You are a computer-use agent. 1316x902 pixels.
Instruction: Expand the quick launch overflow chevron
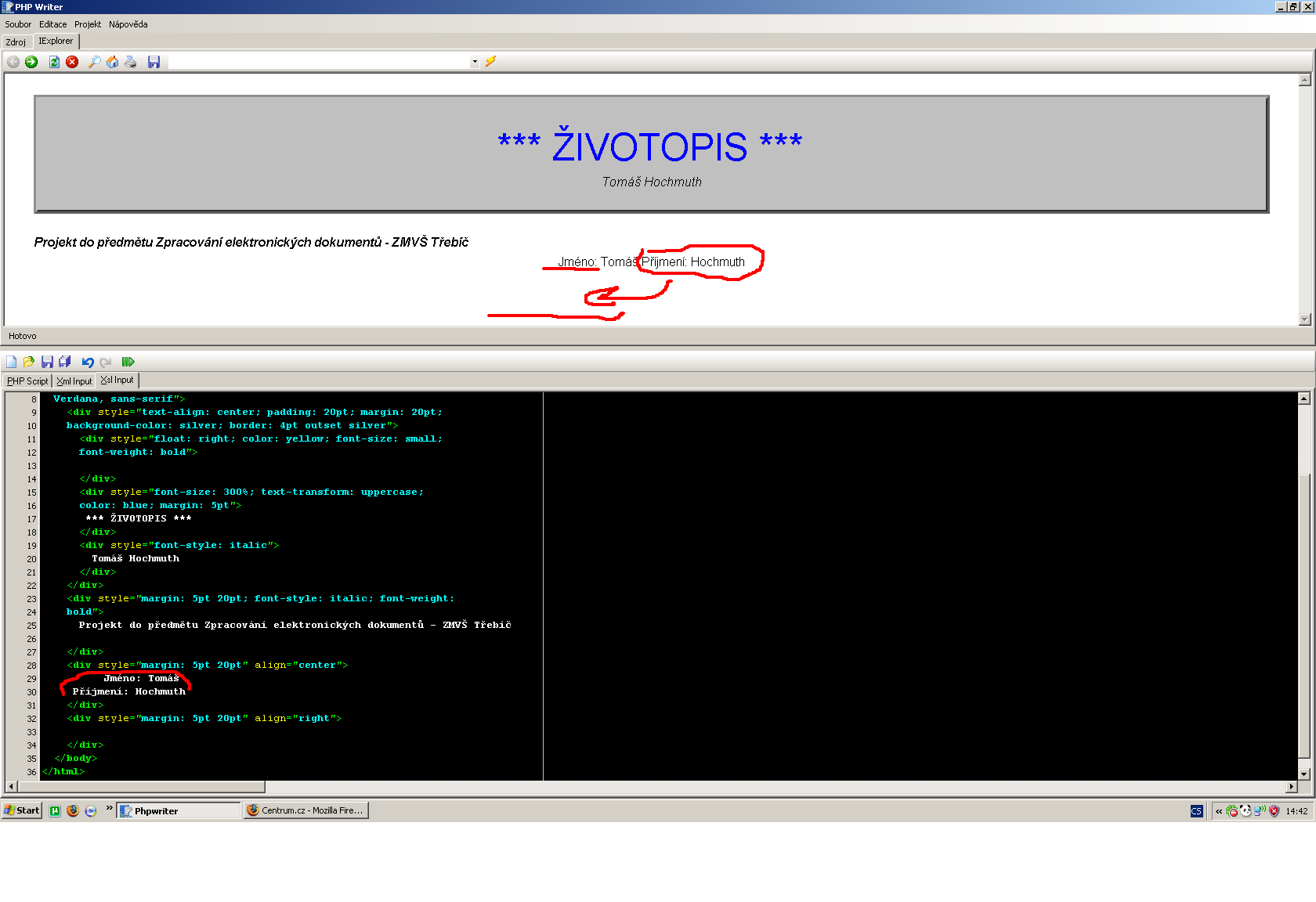109,807
